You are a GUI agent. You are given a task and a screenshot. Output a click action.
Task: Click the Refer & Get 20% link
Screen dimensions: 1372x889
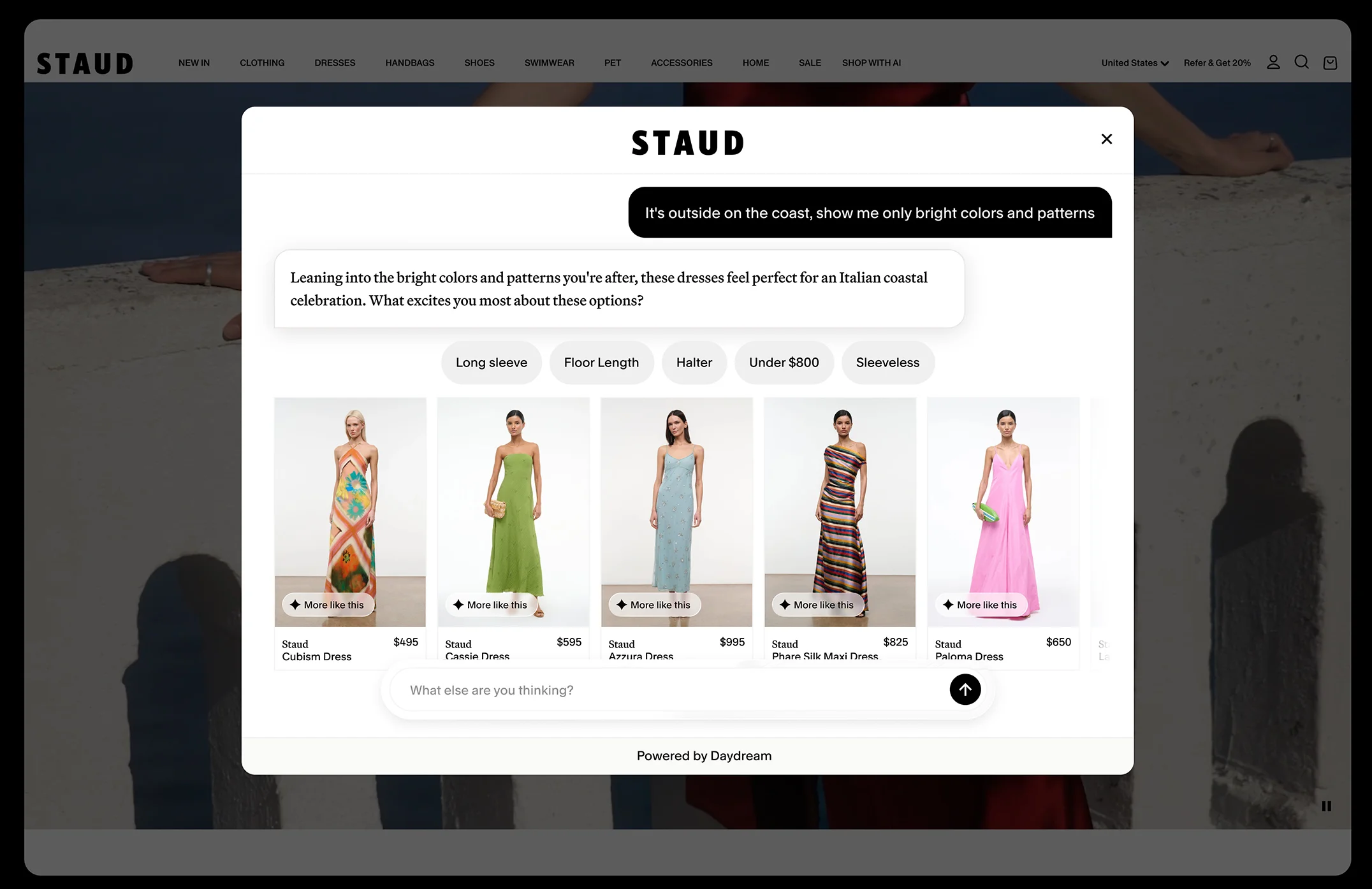(1217, 63)
